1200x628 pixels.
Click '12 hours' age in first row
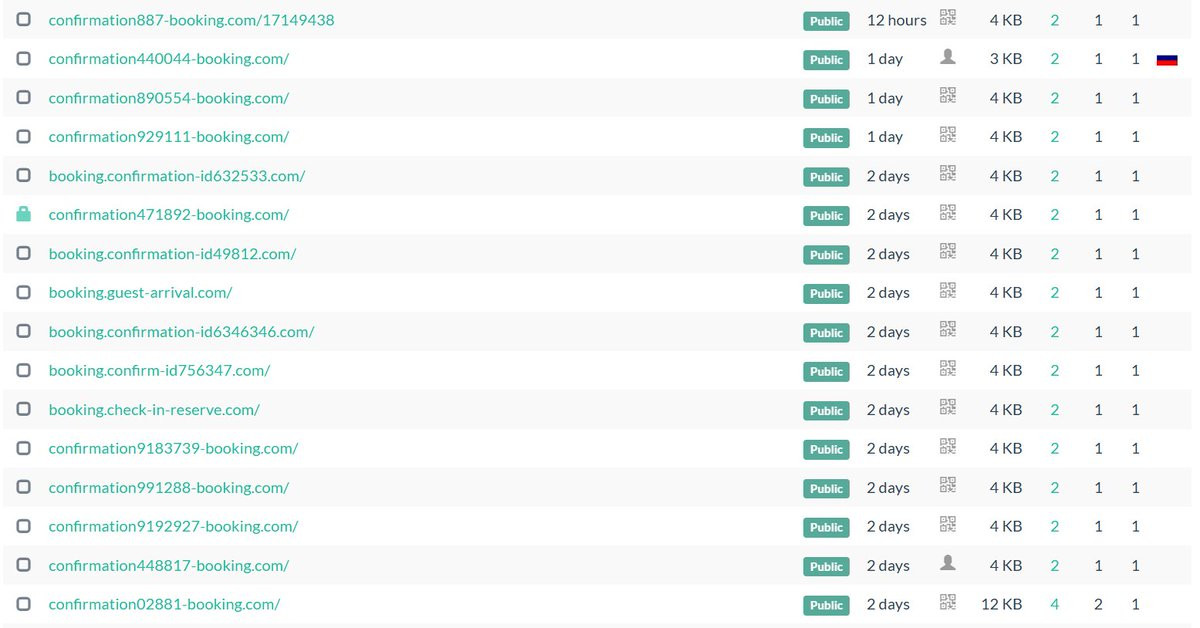pos(896,20)
